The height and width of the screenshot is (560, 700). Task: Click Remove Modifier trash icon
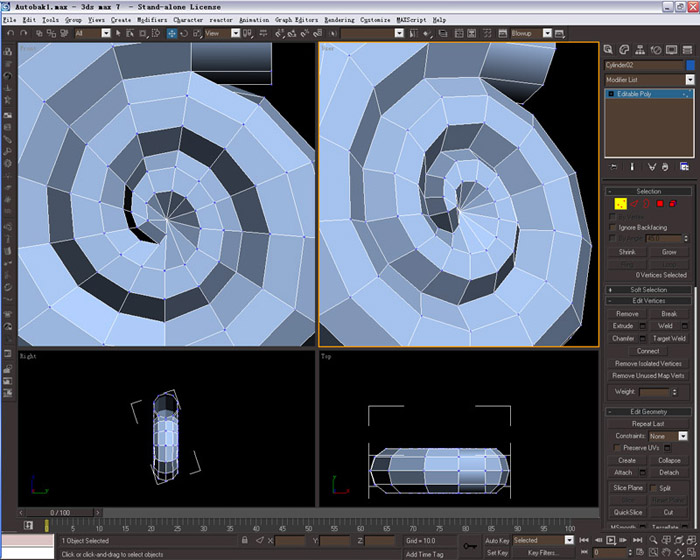(x=665, y=167)
